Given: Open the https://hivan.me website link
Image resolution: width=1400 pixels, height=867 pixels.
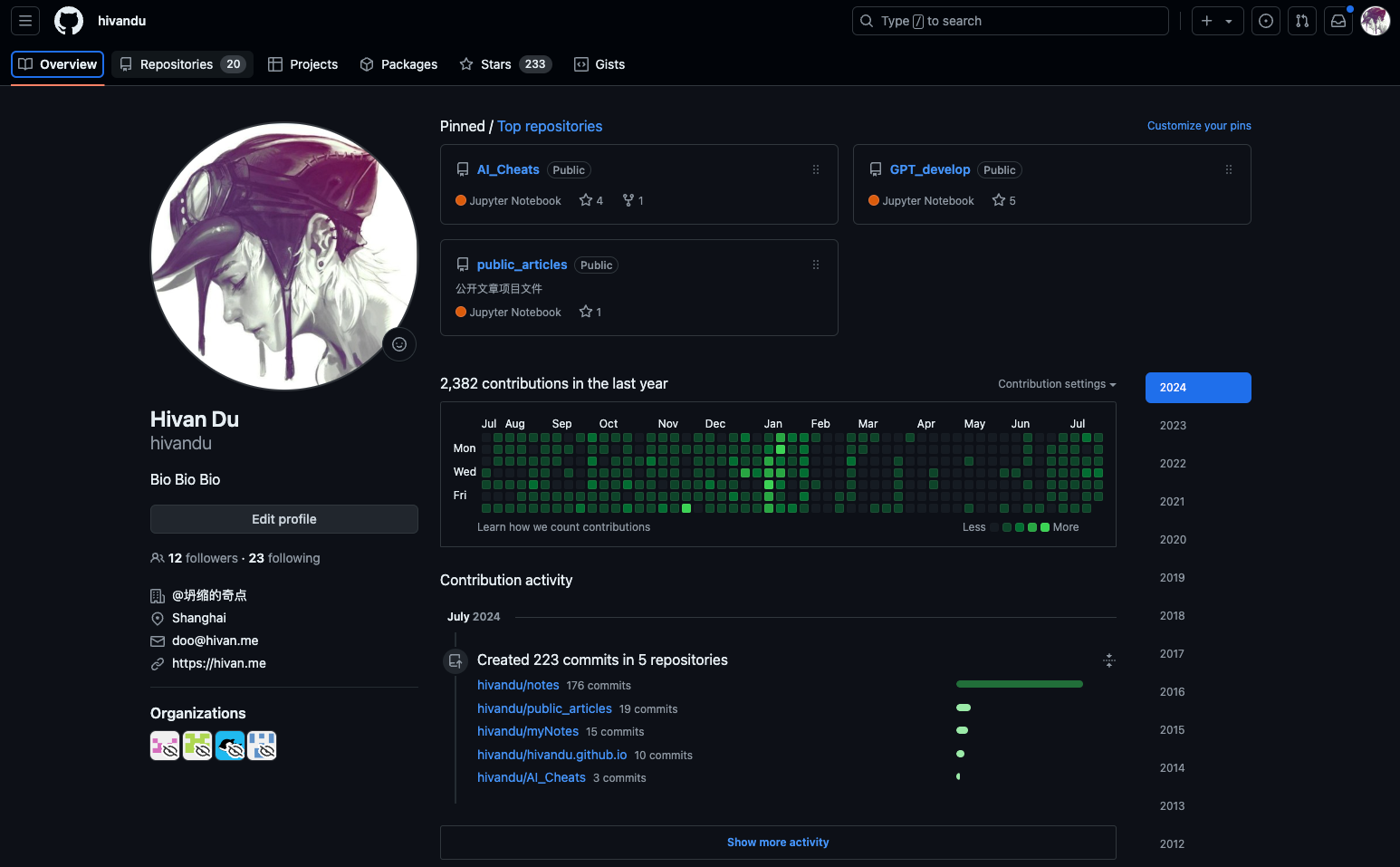Looking at the screenshot, I should point(219,663).
